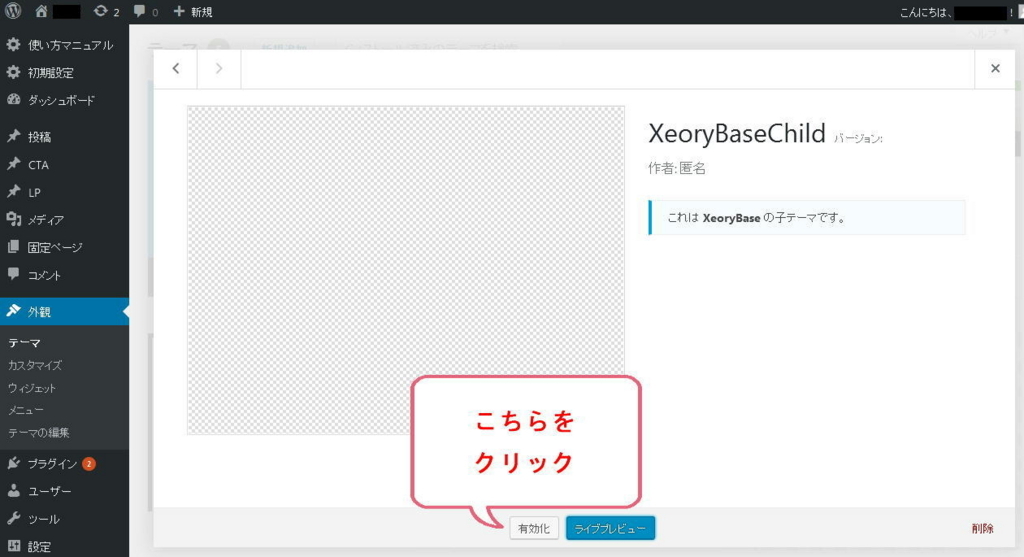Click the 作者: 匿名 author text
Viewport: 1024px width, 557px height.
coord(677,168)
